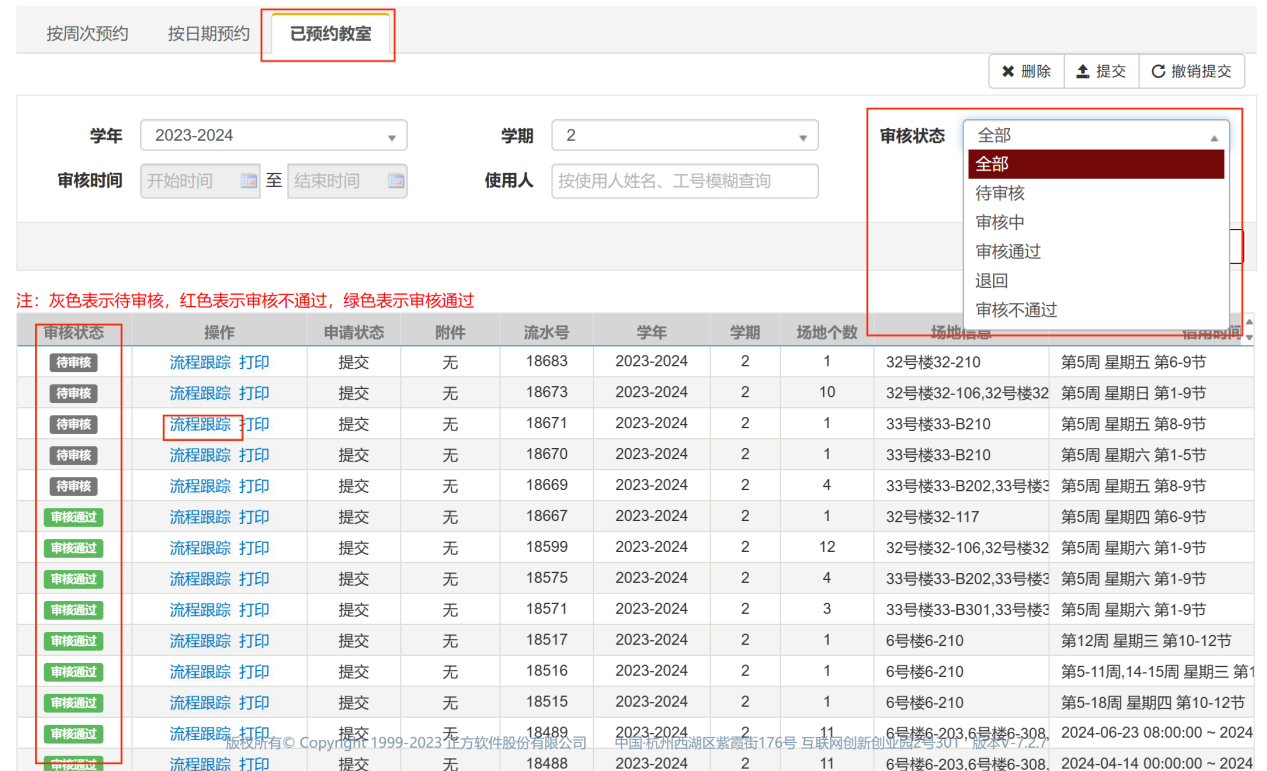Switch to the 按日期预约 tab
1267x771 pixels.
(x=209, y=34)
